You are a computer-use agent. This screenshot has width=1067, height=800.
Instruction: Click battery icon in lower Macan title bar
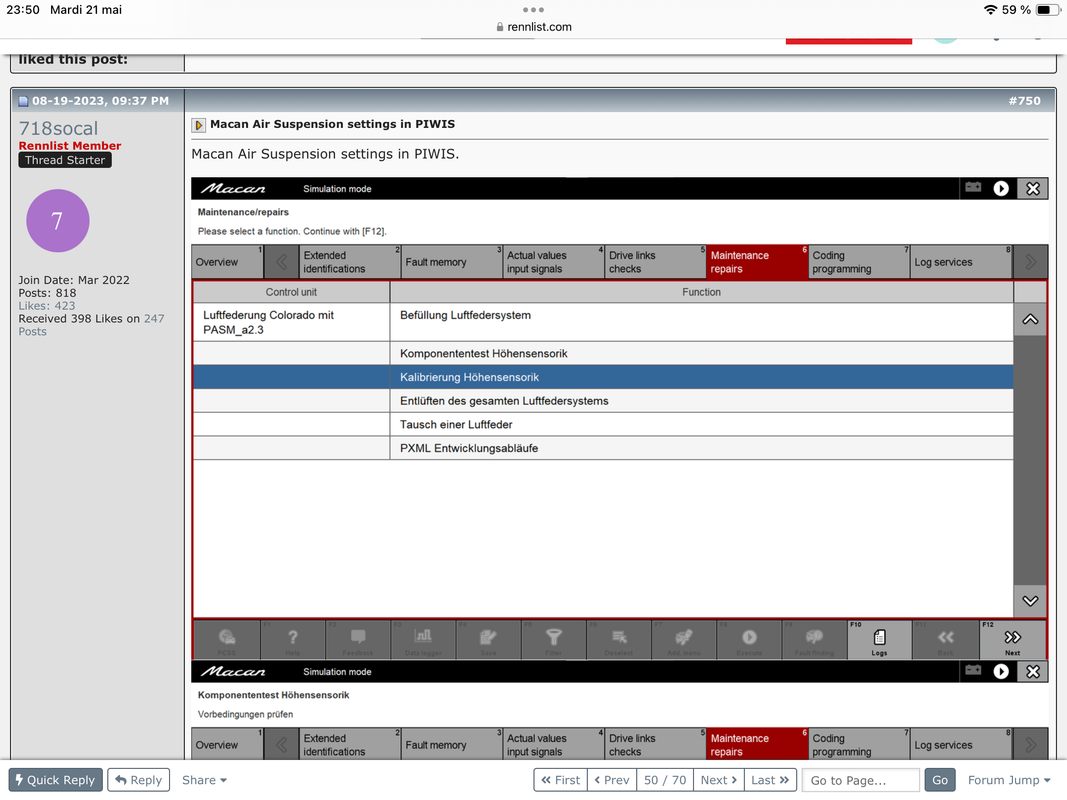click(973, 671)
